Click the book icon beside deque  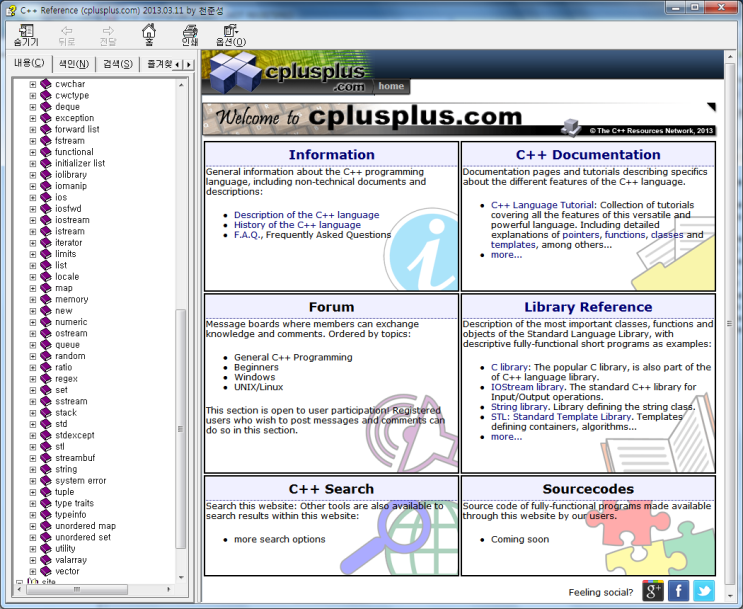[45, 107]
